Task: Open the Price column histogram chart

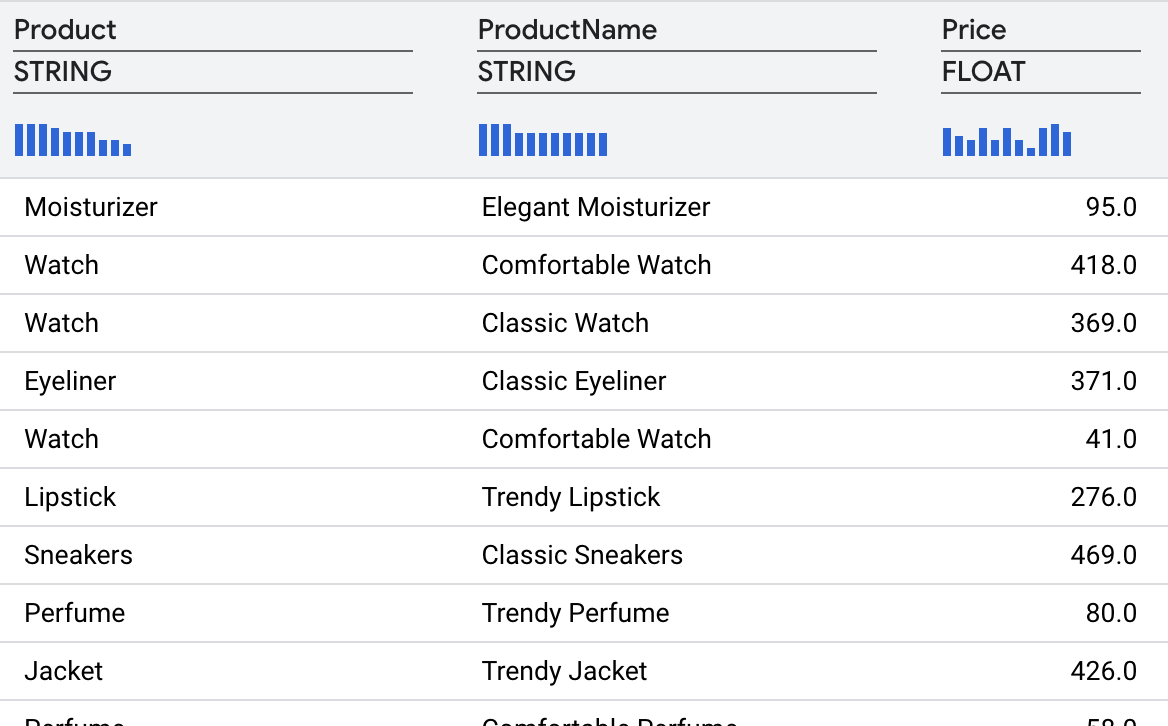Action: click(1007, 141)
